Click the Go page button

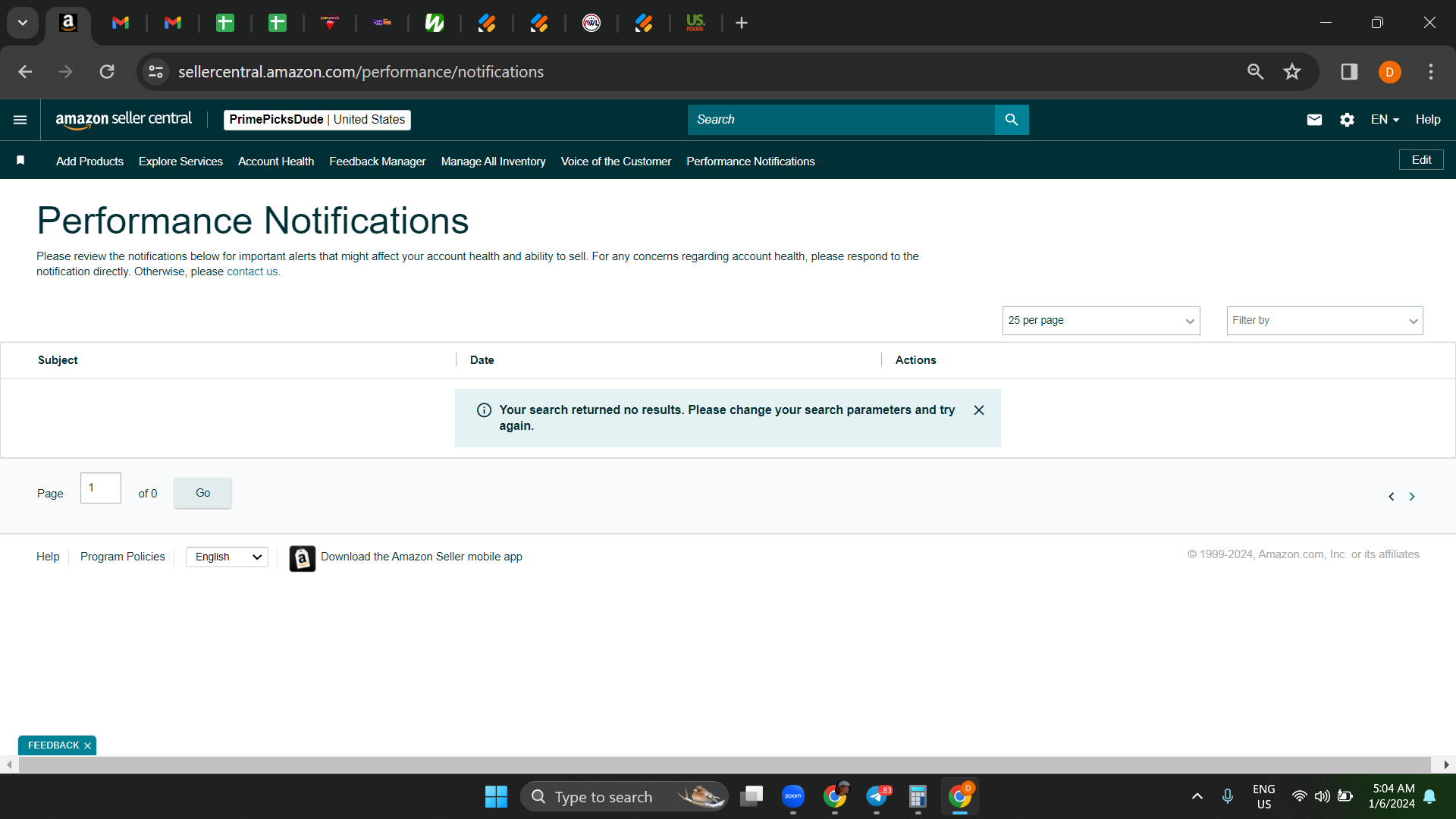tap(202, 493)
